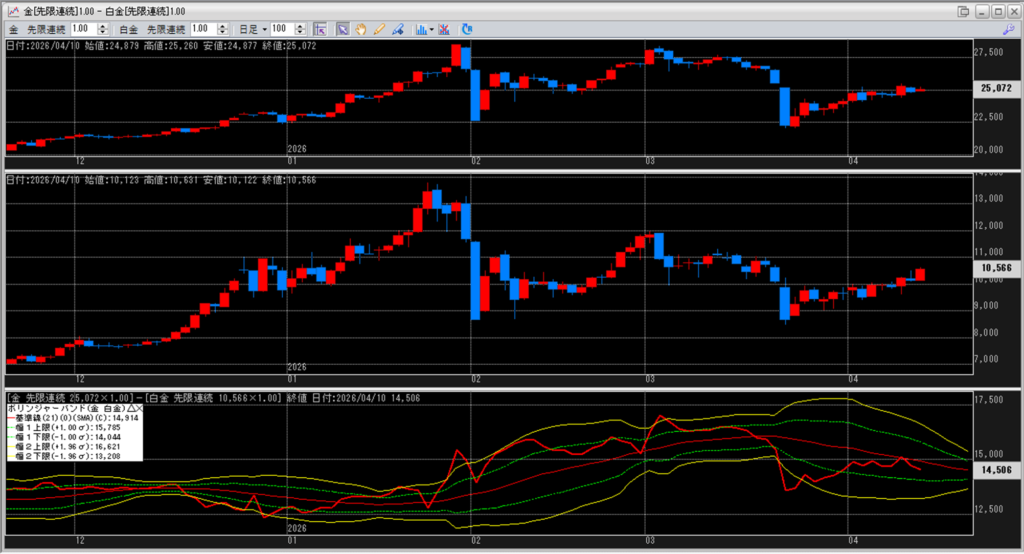The image size is (1024, 554).
Task: Open the indicator tool dropdown arrow
Action: click(x=432, y=29)
